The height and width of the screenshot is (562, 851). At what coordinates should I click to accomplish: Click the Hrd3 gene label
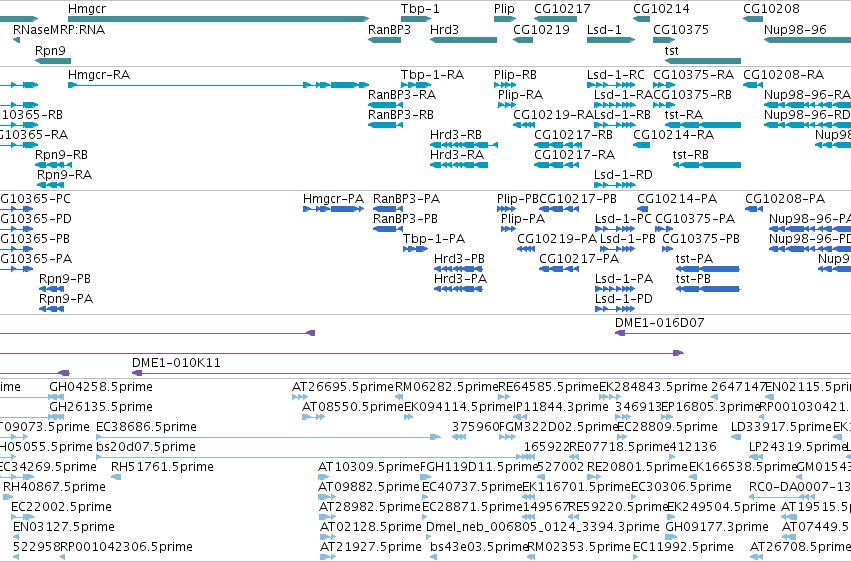point(444,29)
